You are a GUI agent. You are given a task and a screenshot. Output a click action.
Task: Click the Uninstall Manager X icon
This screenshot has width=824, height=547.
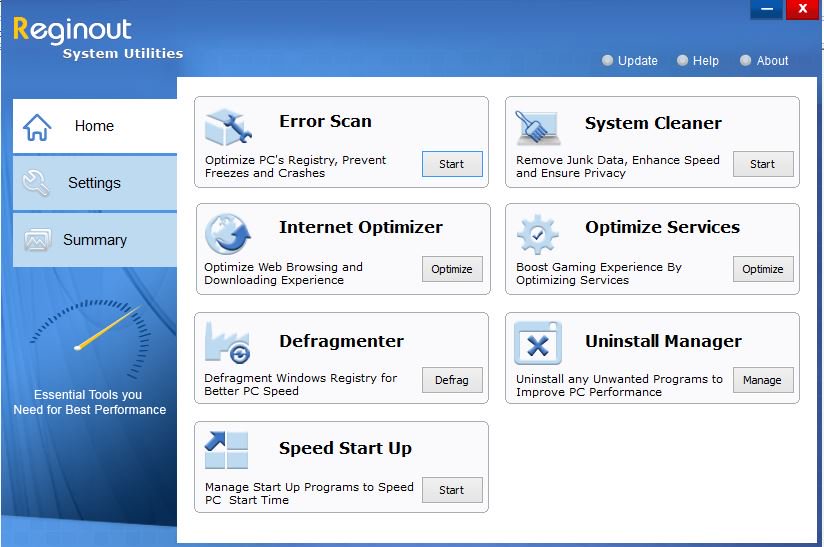[538, 343]
